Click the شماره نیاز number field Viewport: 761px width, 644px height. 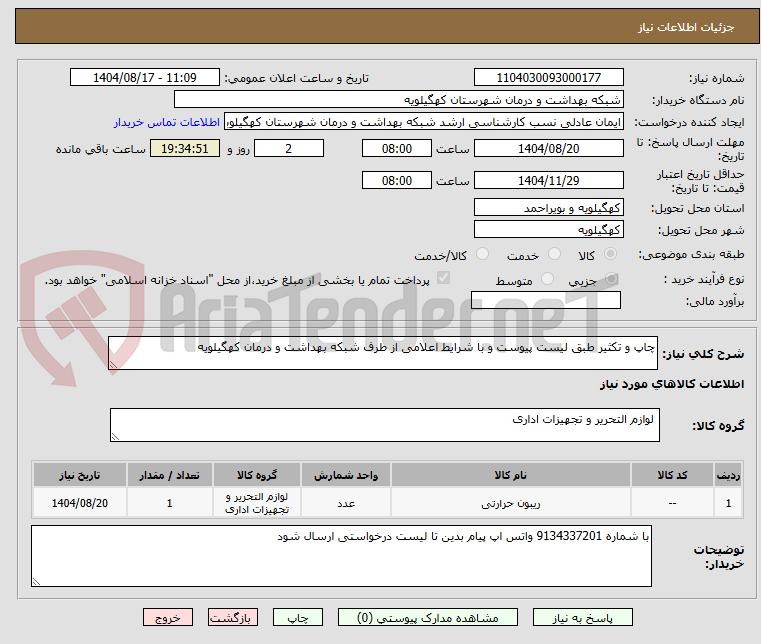(x=548, y=77)
